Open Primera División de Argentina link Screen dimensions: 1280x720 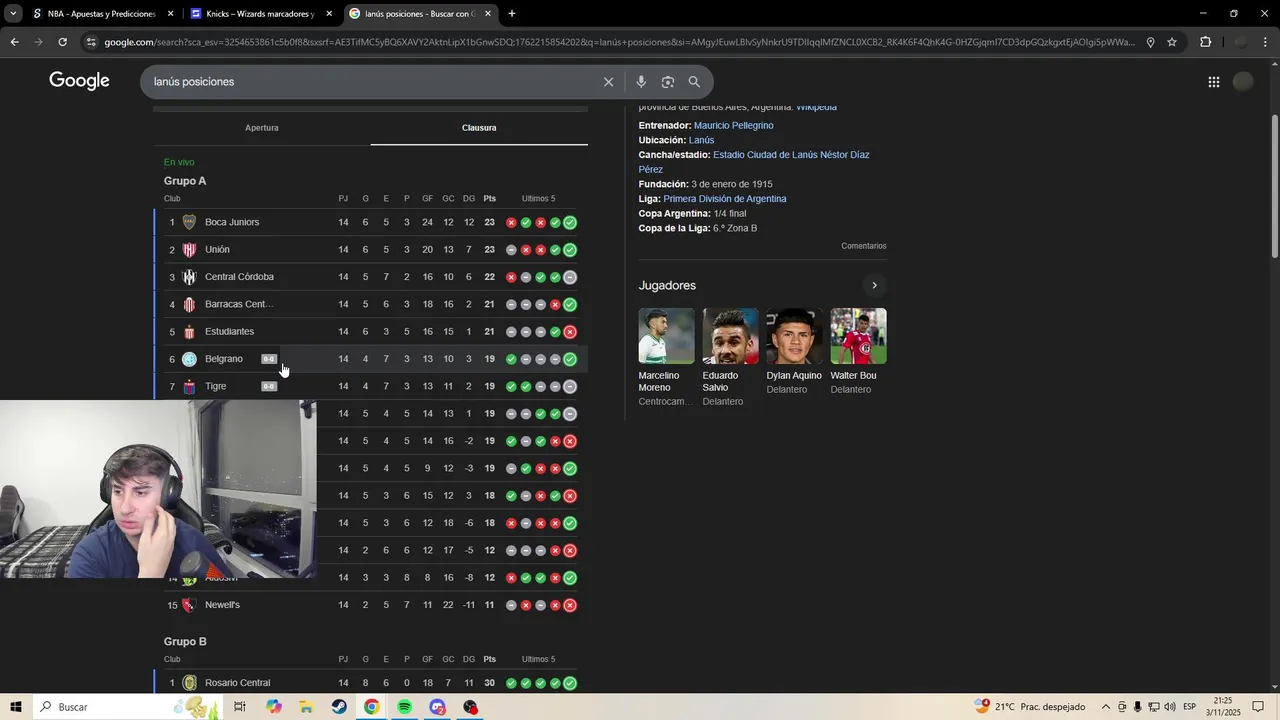(x=725, y=199)
